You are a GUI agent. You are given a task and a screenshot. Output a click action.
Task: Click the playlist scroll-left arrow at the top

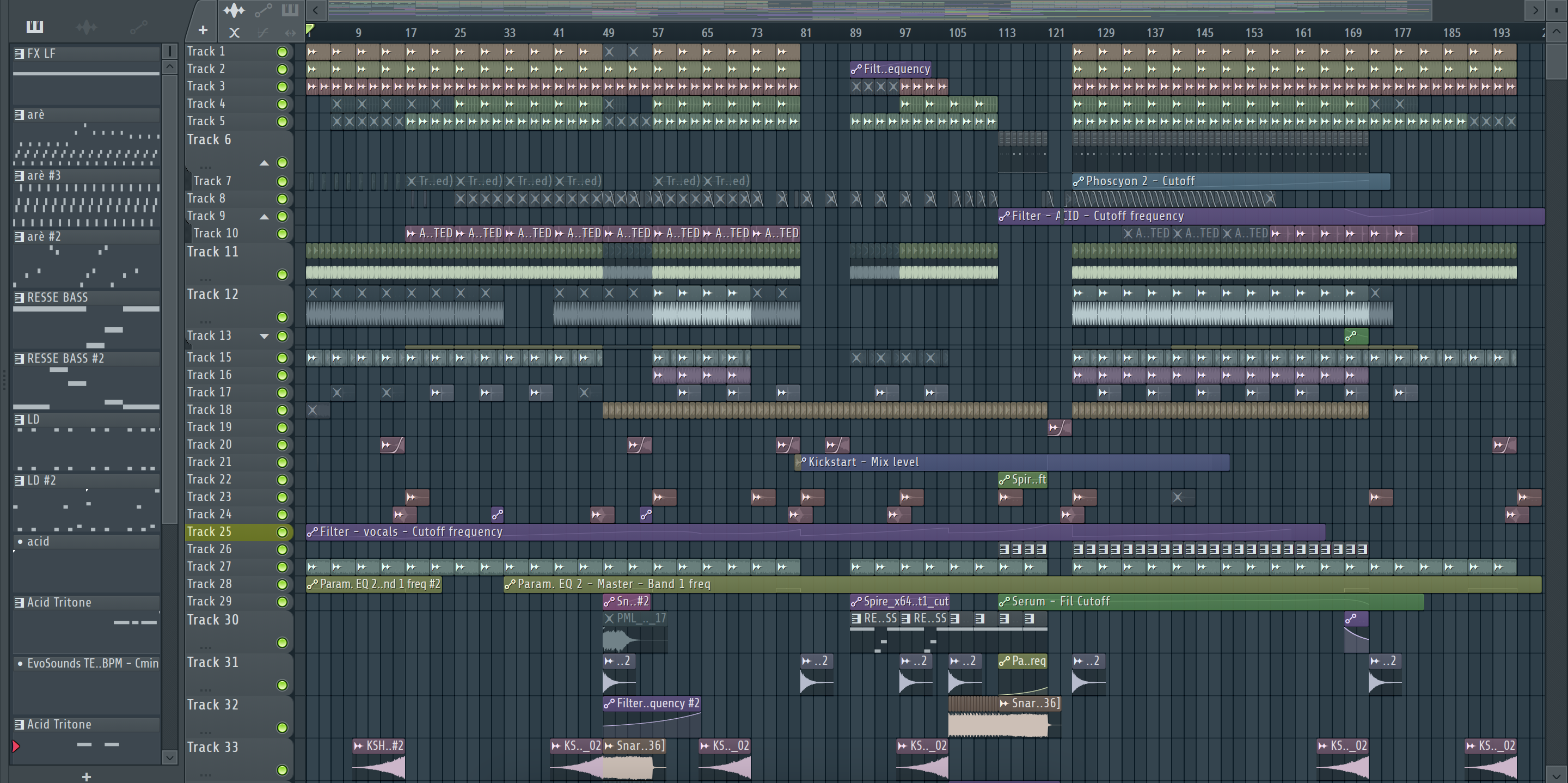click(x=315, y=10)
